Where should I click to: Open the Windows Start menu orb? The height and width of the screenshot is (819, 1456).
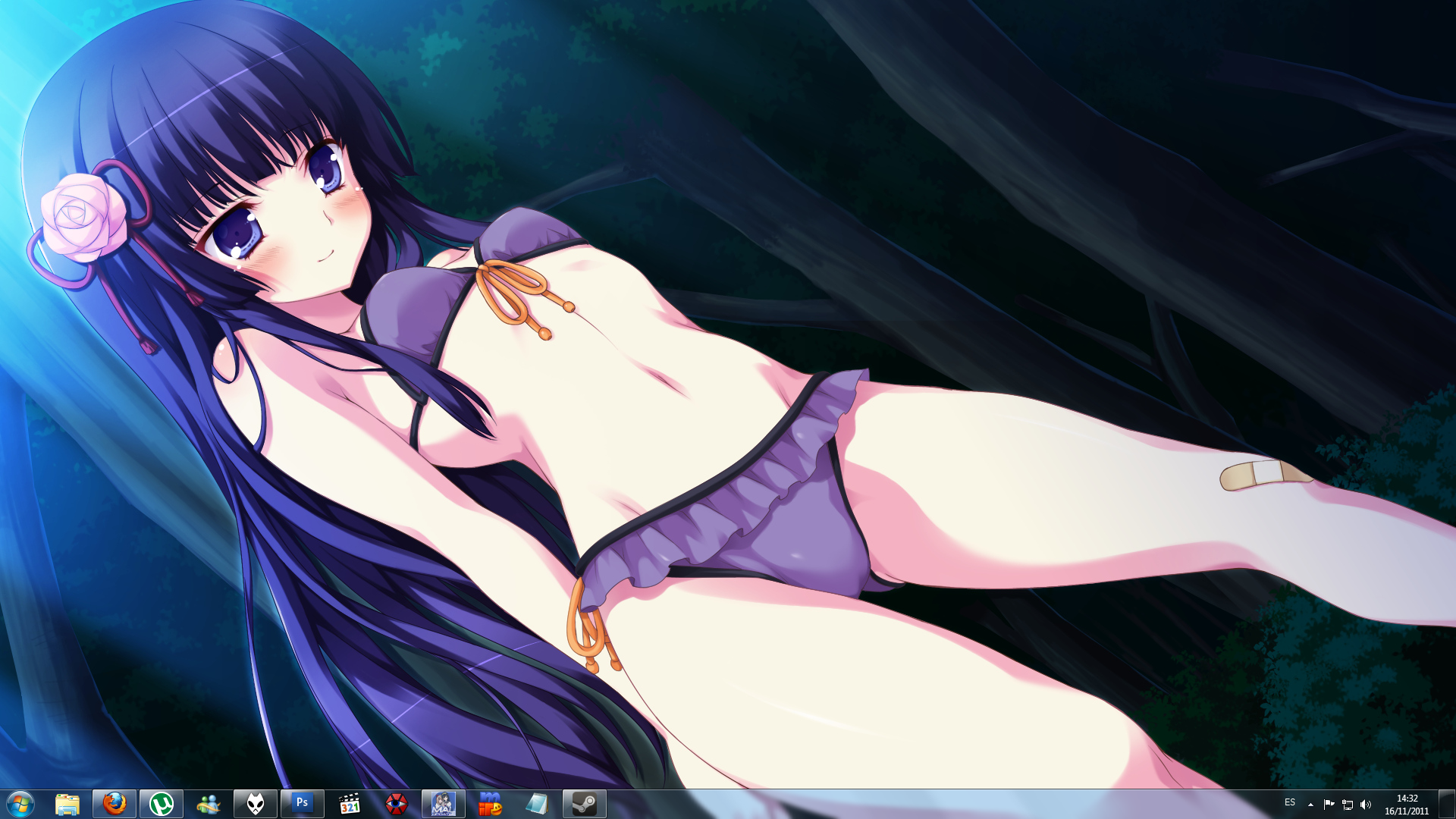[20, 804]
